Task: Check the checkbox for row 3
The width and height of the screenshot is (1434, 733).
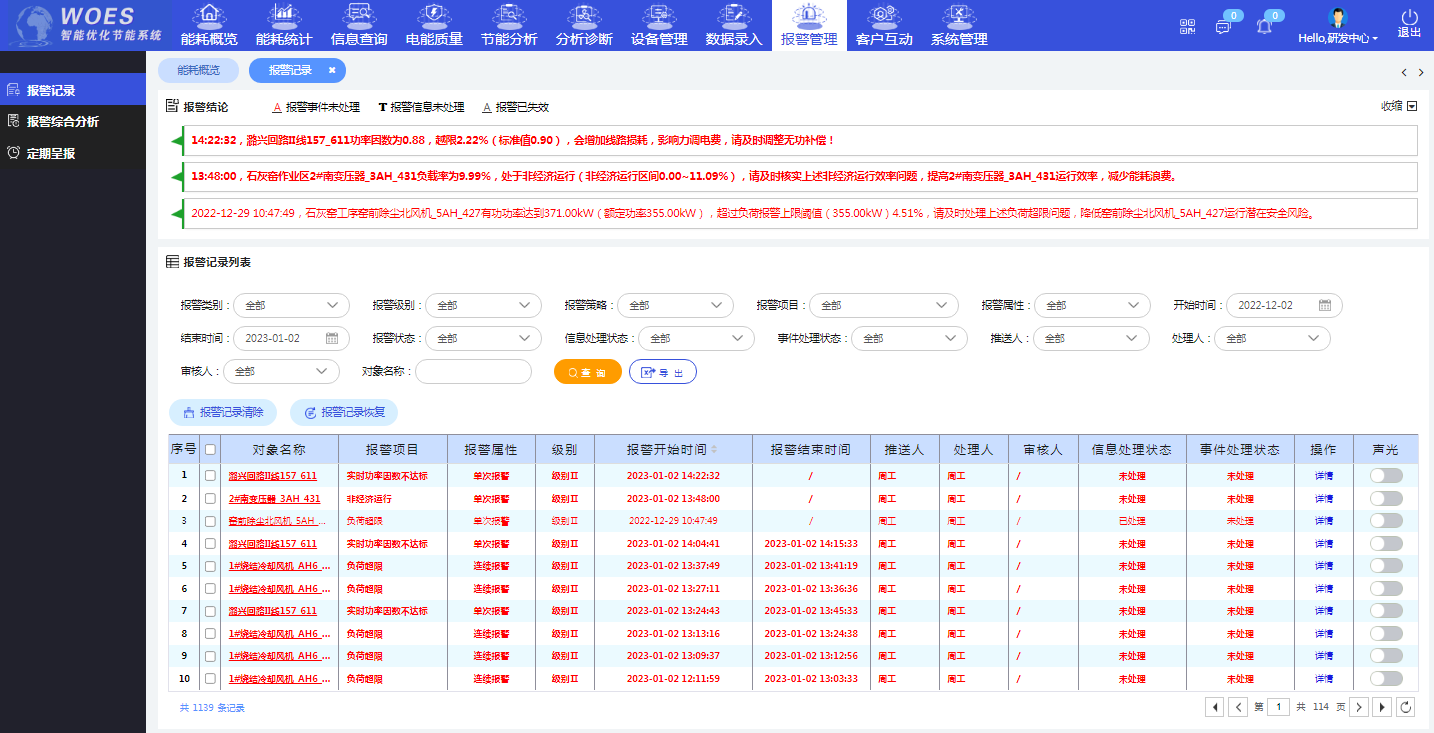Action: [210, 521]
